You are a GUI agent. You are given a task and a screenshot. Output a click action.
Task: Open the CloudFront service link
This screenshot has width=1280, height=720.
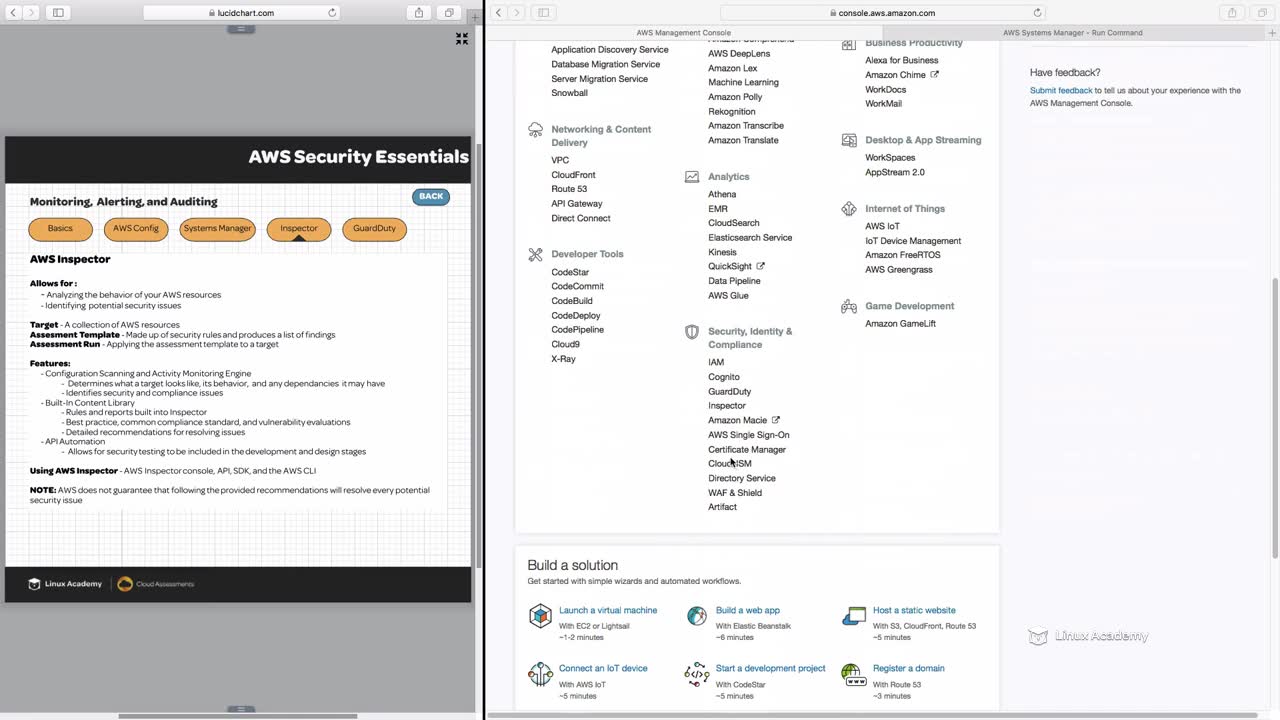pyautogui.click(x=573, y=175)
